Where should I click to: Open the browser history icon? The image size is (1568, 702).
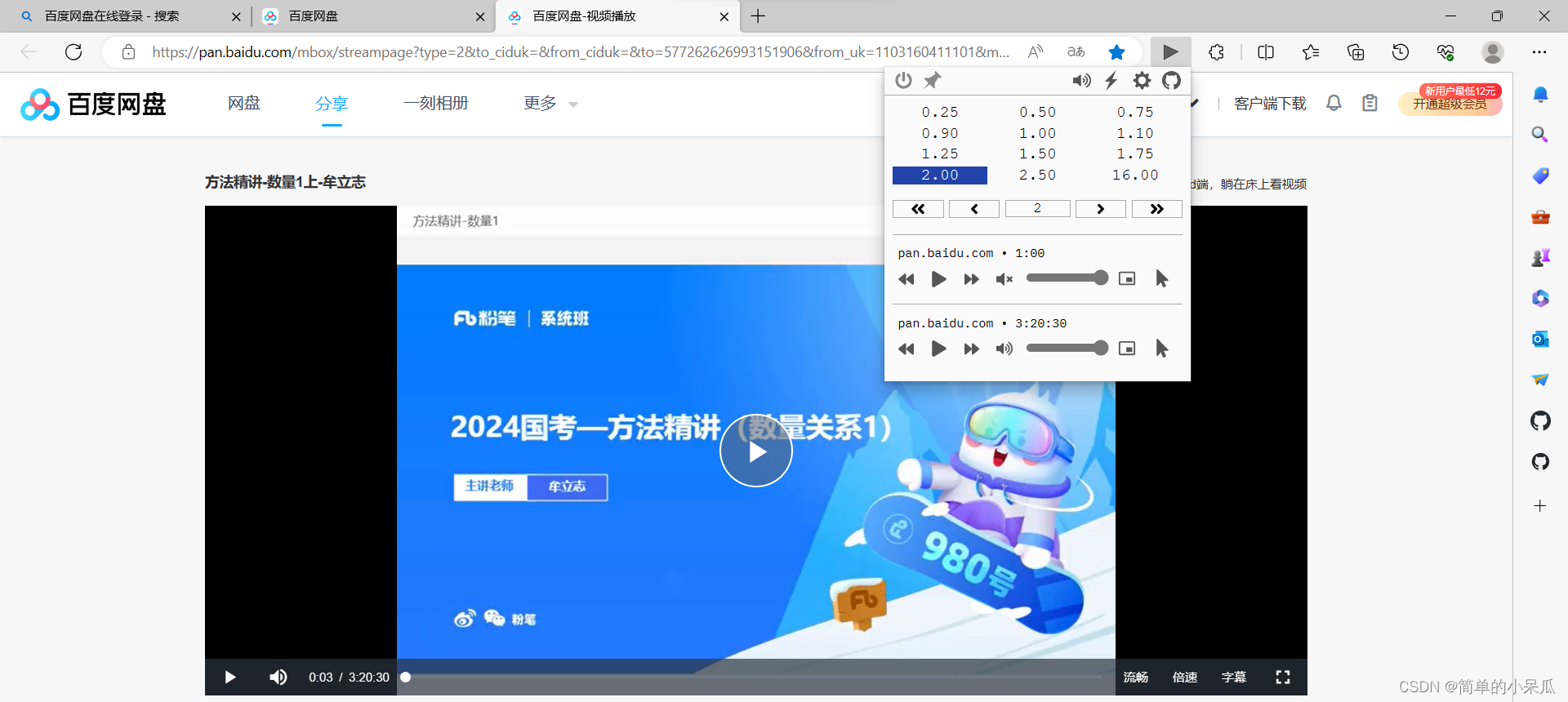(x=1401, y=52)
